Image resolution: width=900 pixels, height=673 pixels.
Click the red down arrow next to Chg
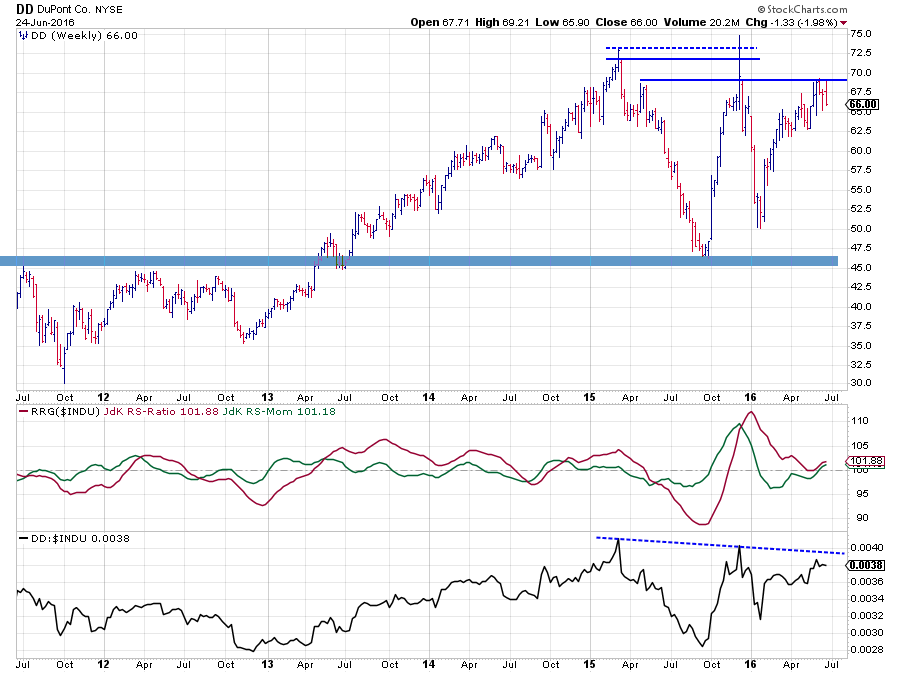pyautogui.click(x=843, y=23)
